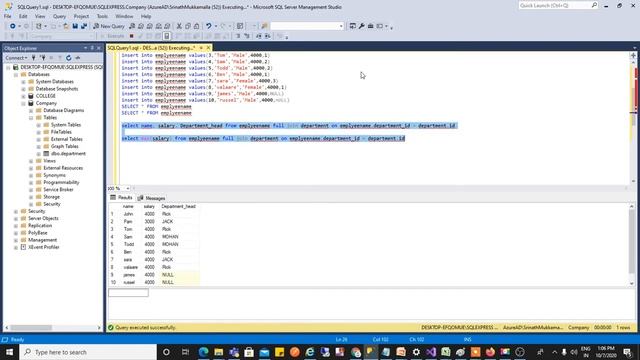
Task: Expand the Server Objects node
Action: click(x=16, y=218)
